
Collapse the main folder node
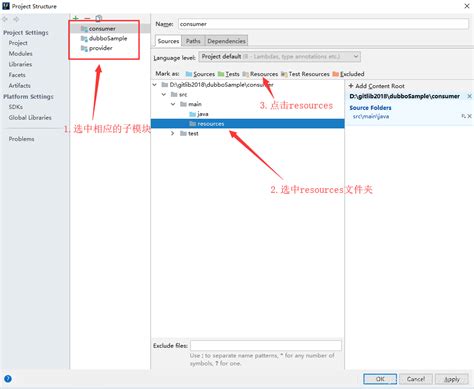(173, 104)
